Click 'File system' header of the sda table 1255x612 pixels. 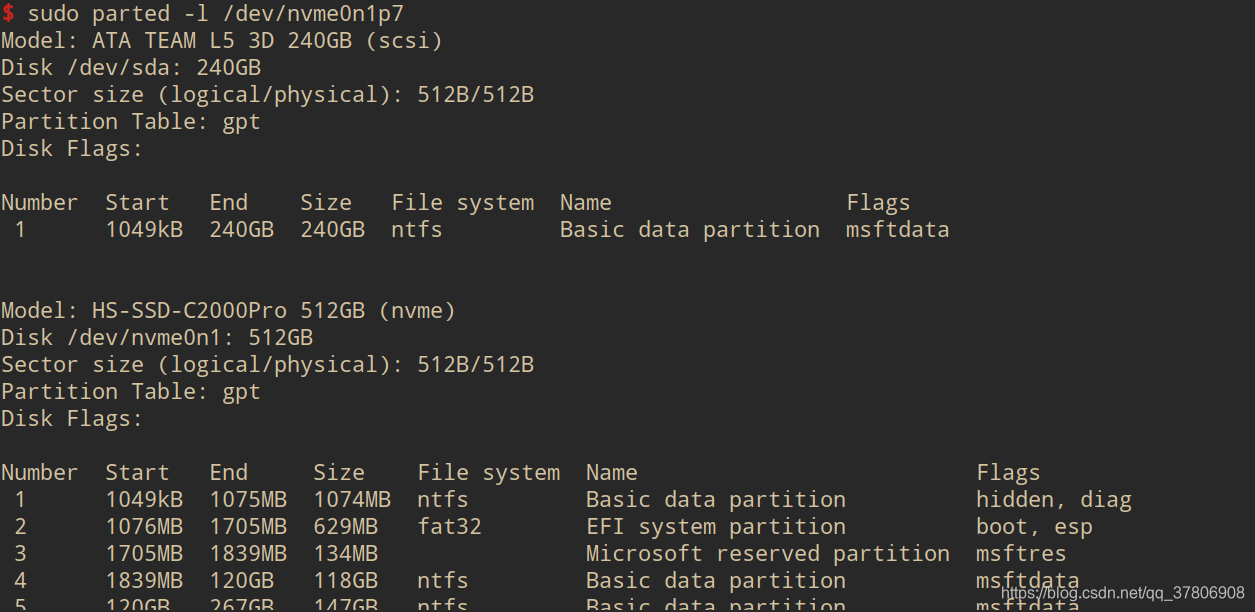coord(463,203)
